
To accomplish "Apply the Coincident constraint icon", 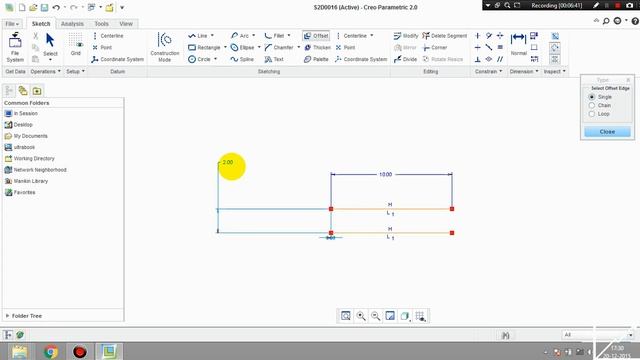I will [489, 59].
